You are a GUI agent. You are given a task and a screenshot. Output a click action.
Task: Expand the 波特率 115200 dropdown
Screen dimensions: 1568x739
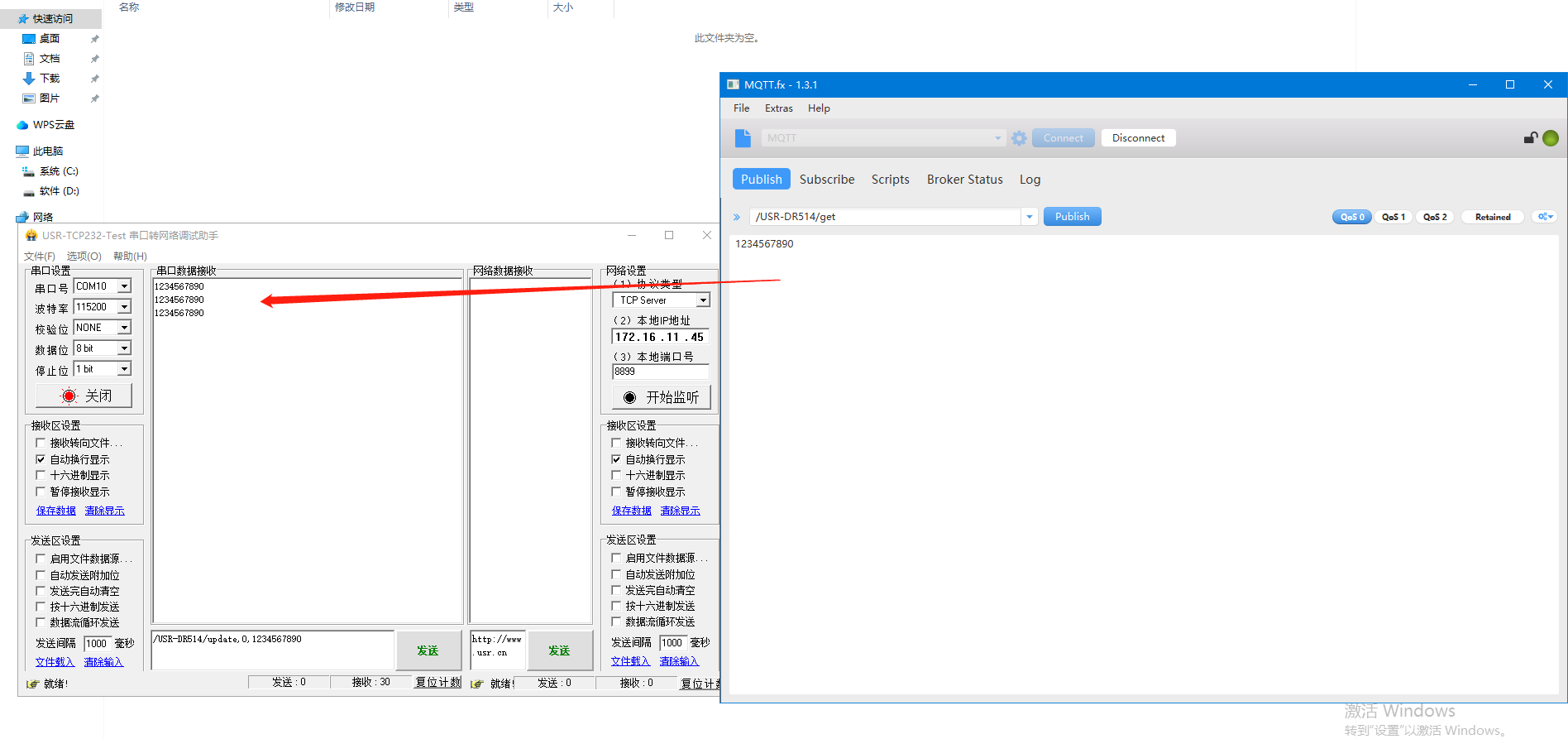(124, 307)
